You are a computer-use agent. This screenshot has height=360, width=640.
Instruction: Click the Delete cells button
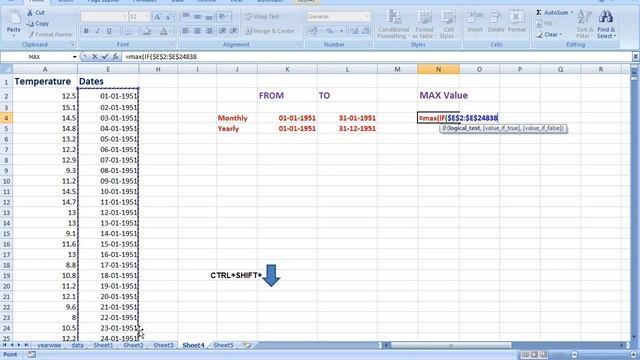[496, 22]
